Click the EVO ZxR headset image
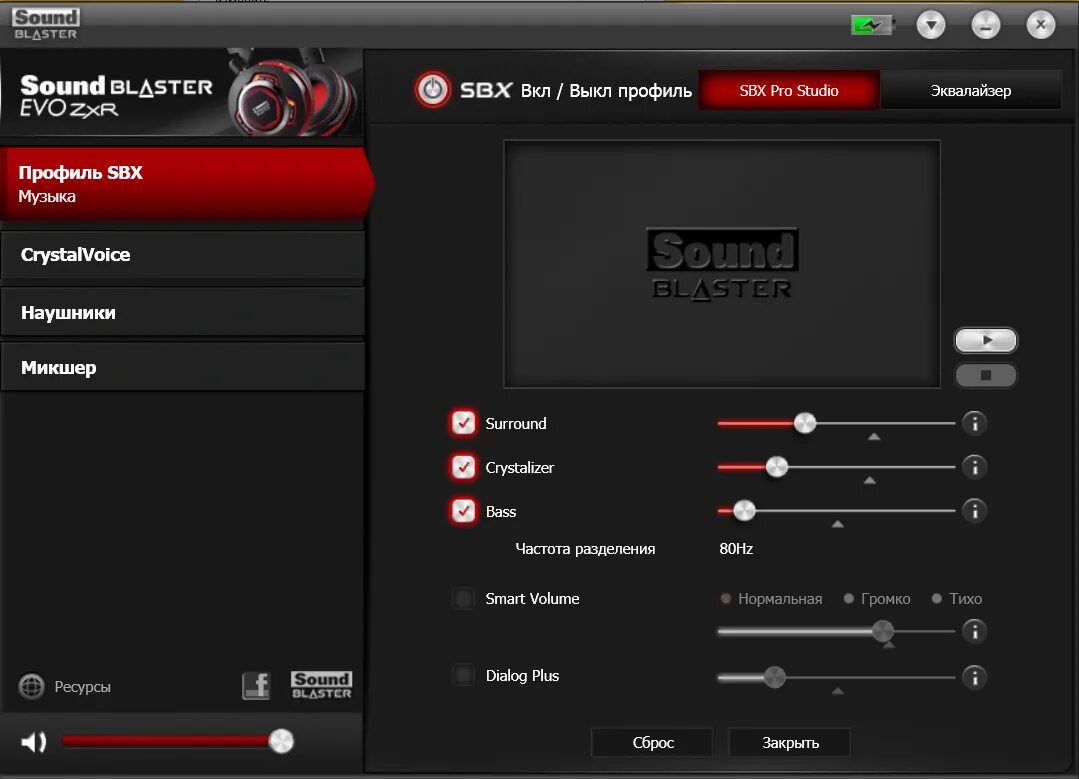Screen dimensions: 1079x779 [294, 93]
